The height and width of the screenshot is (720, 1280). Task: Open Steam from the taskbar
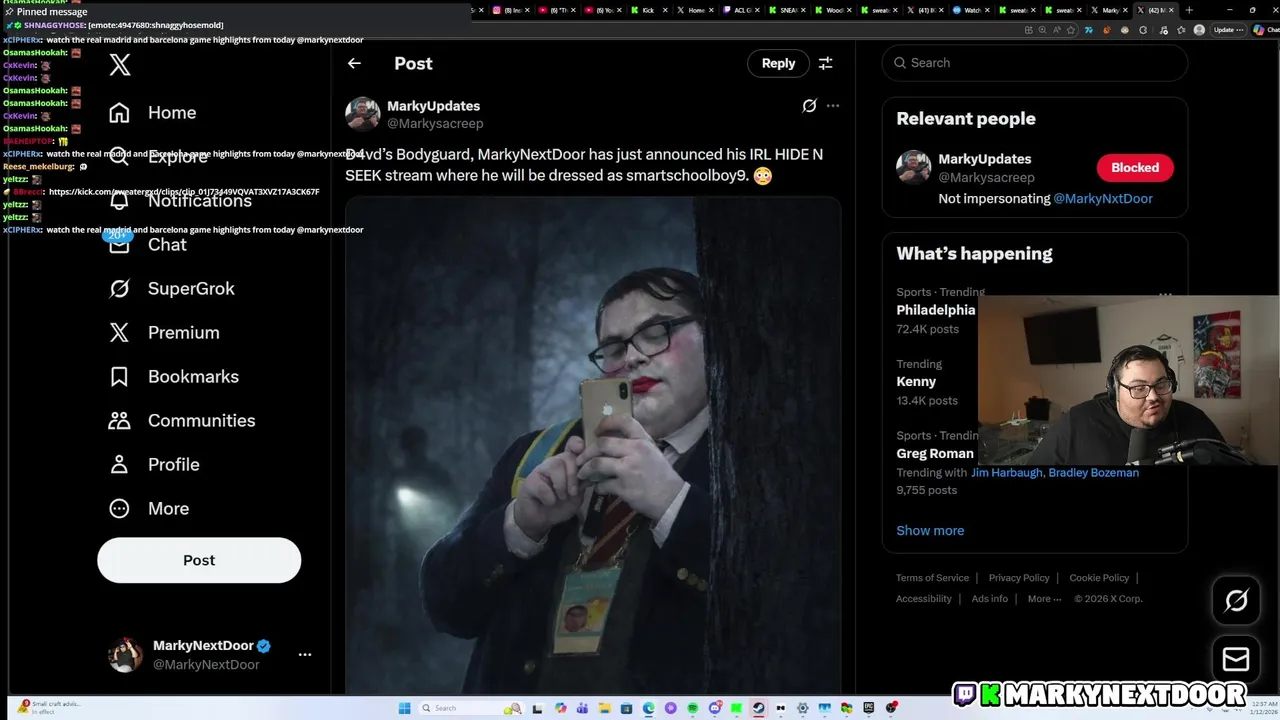pos(758,708)
